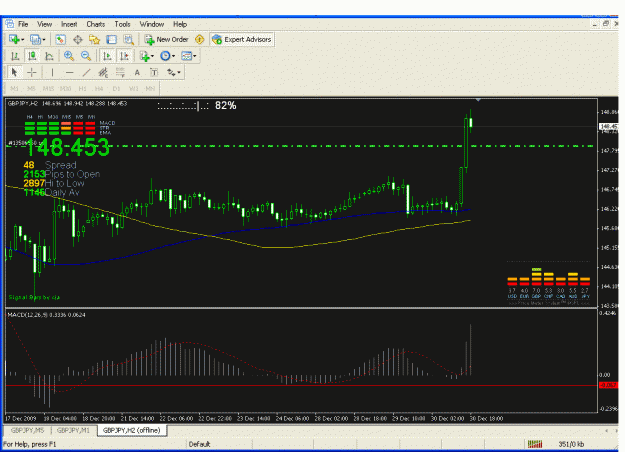Screen dimensions: 625x452
Task: Select the M15 timeframe button
Action: (48, 88)
